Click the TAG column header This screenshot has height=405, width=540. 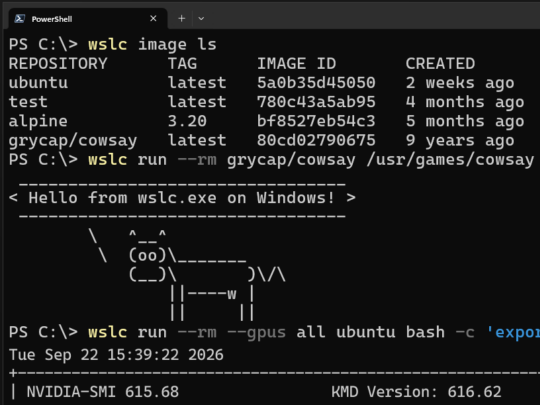(x=182, y=64)
